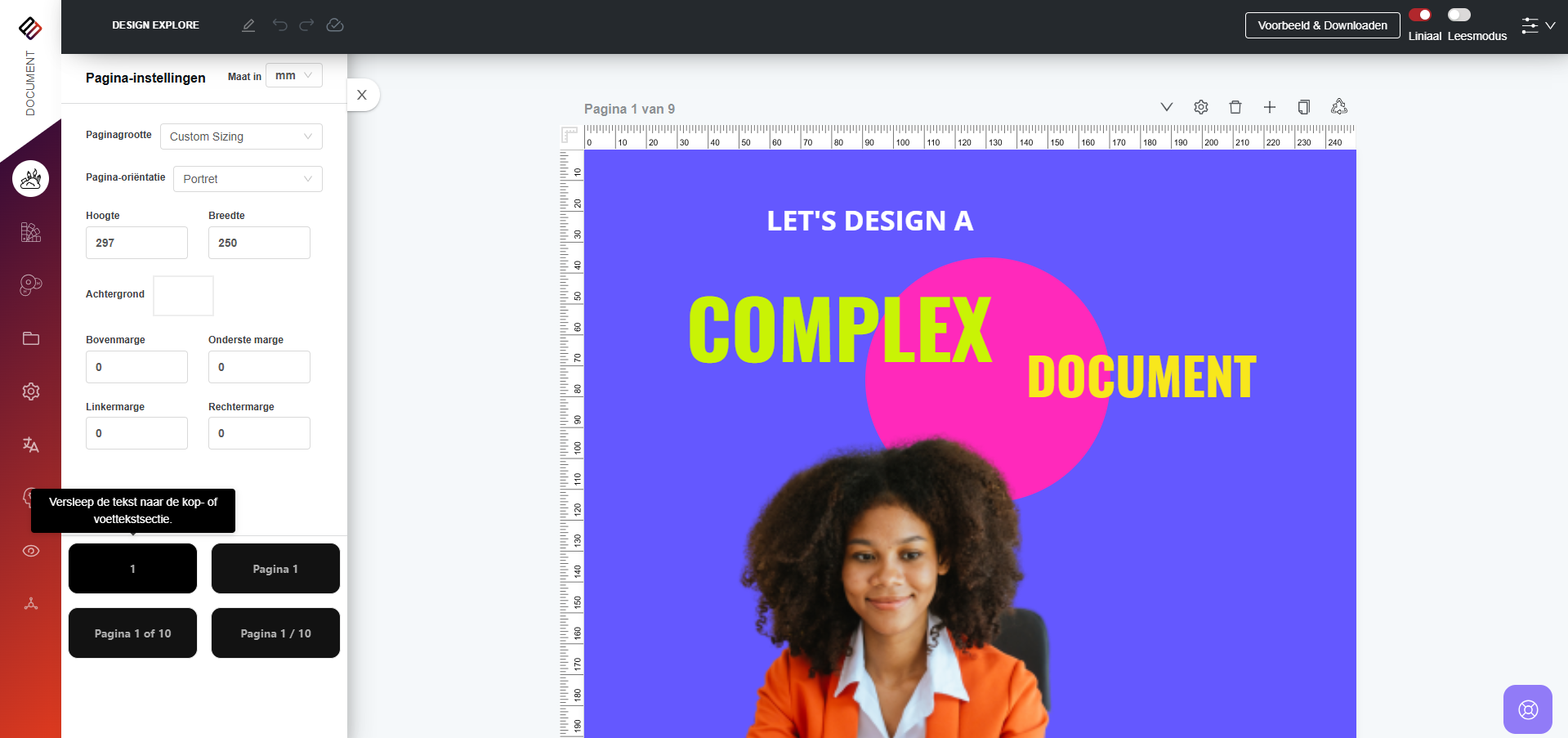Image resolution: width=1568 pixels, height=738 pixels.
Task: Expand the page list chevron above canvas
Action: click(x=1167, y=107)
